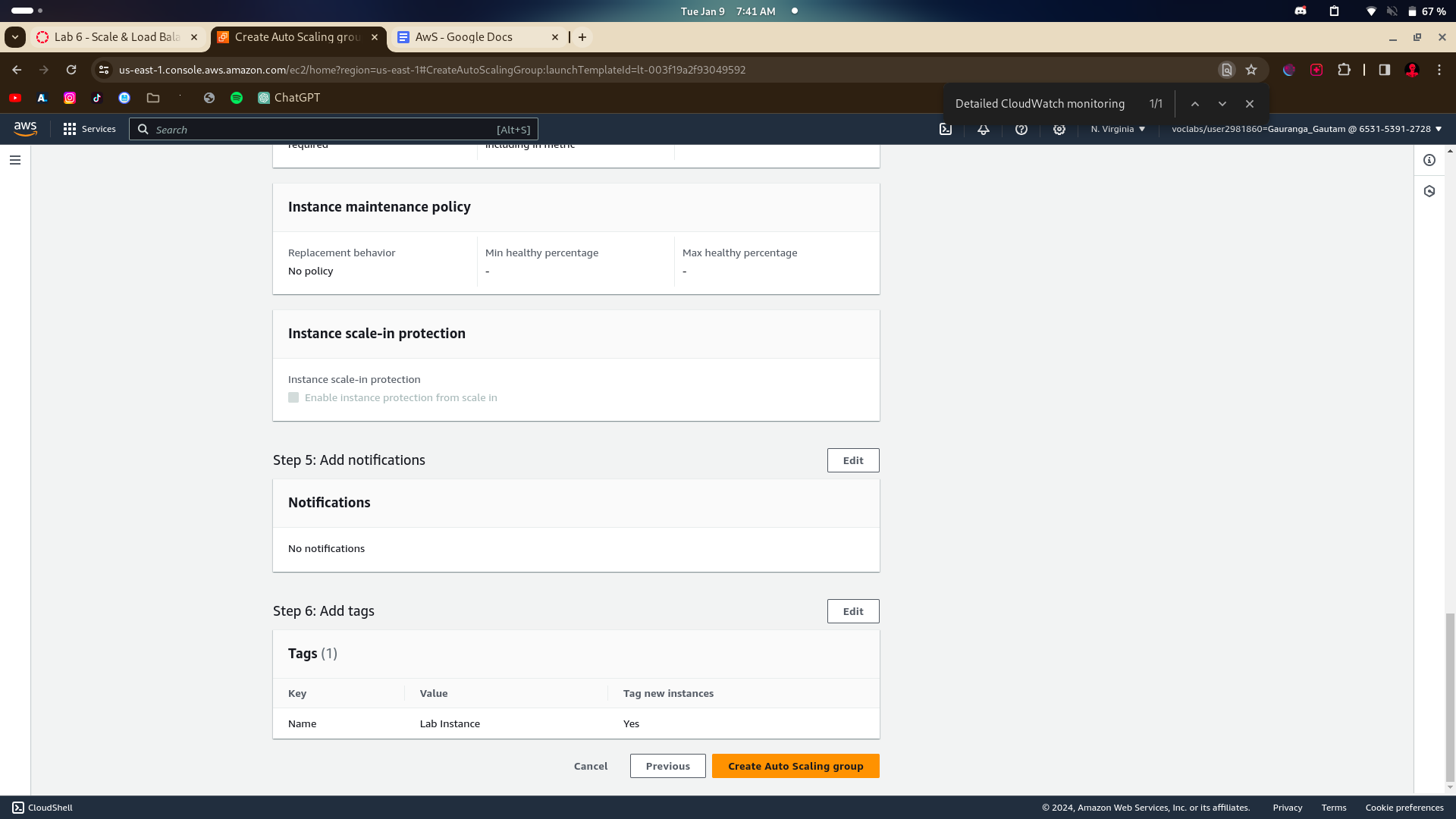
Task: Click the AWS logo home icon
Action: (25, 129)
